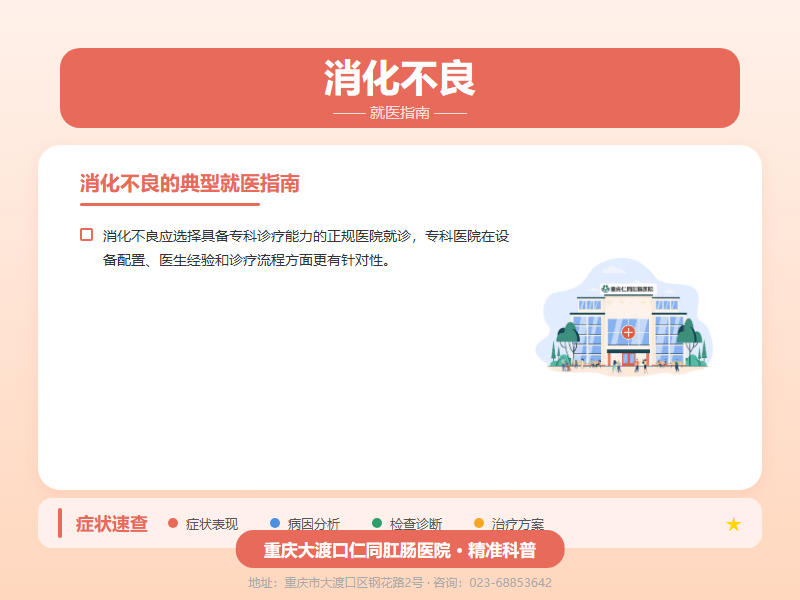
Task: Open the 检查诊断 tab
Action: pos(416,524)
